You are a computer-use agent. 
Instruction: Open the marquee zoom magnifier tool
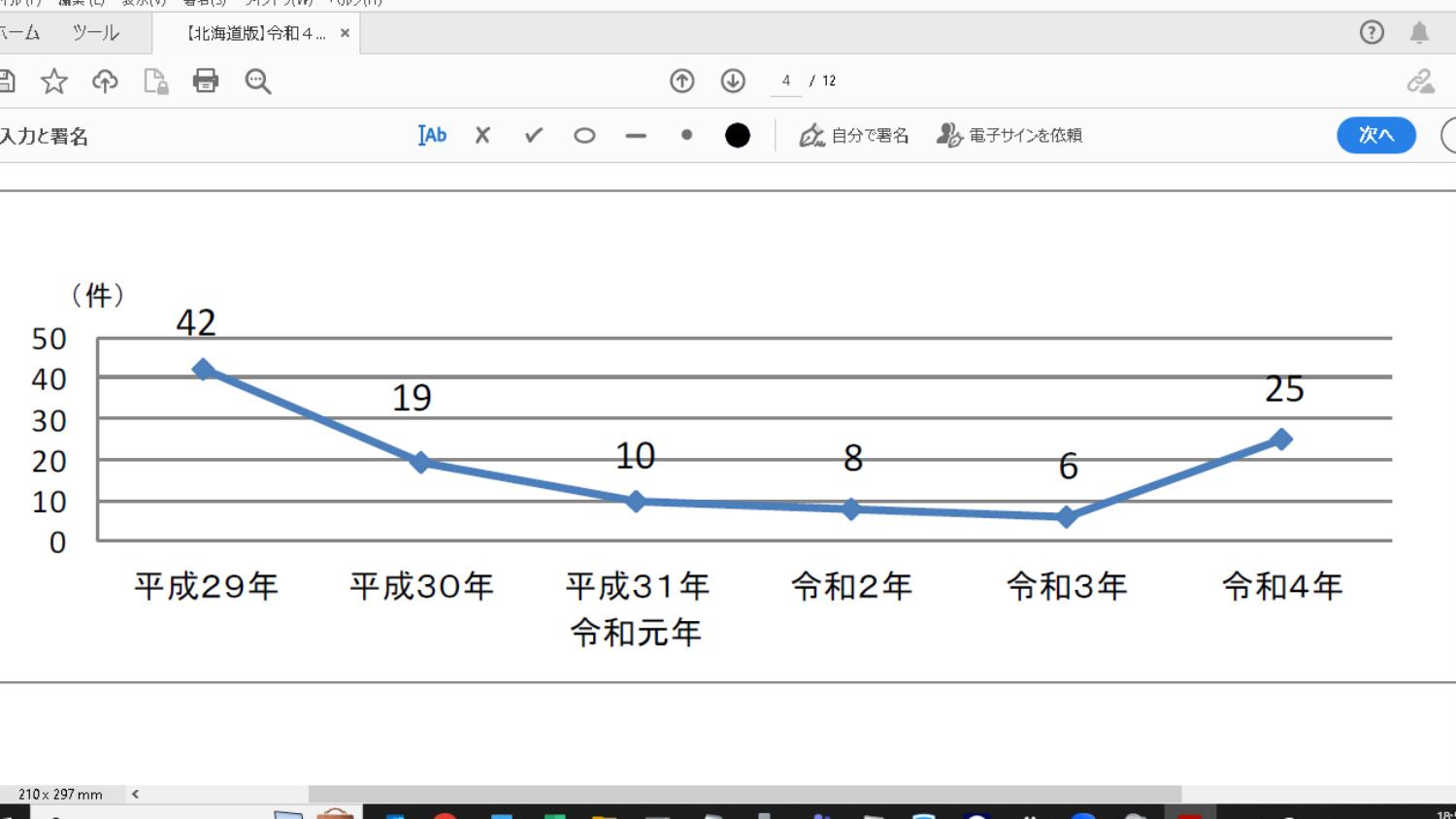[257, 82]
